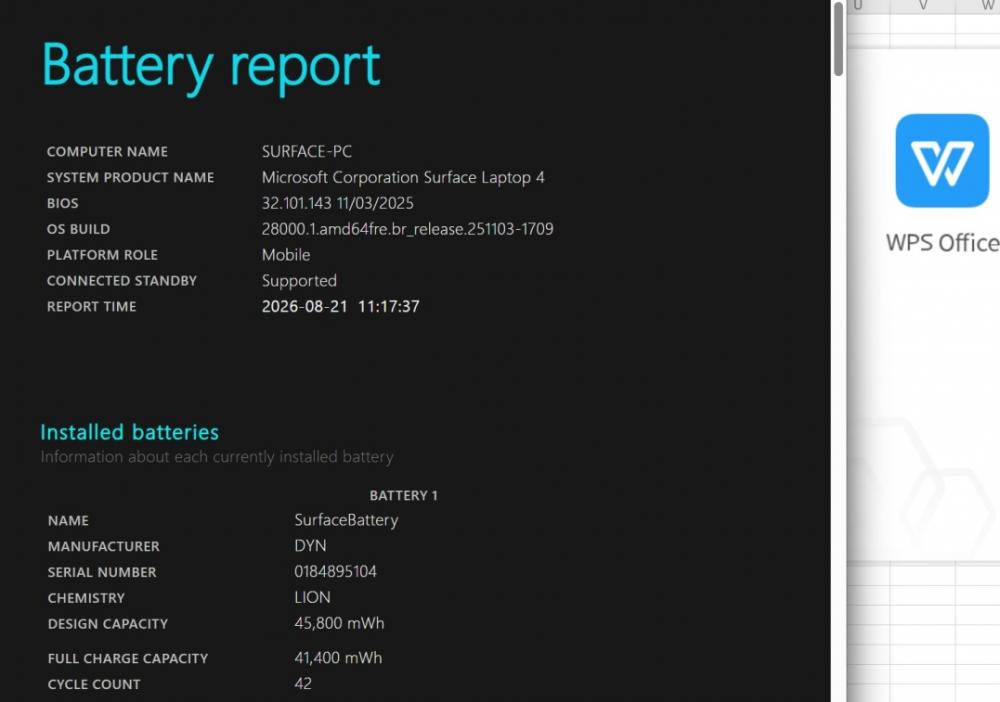Select serial number 0184895104
1000x702 pixels.
[x=335, y=572]
